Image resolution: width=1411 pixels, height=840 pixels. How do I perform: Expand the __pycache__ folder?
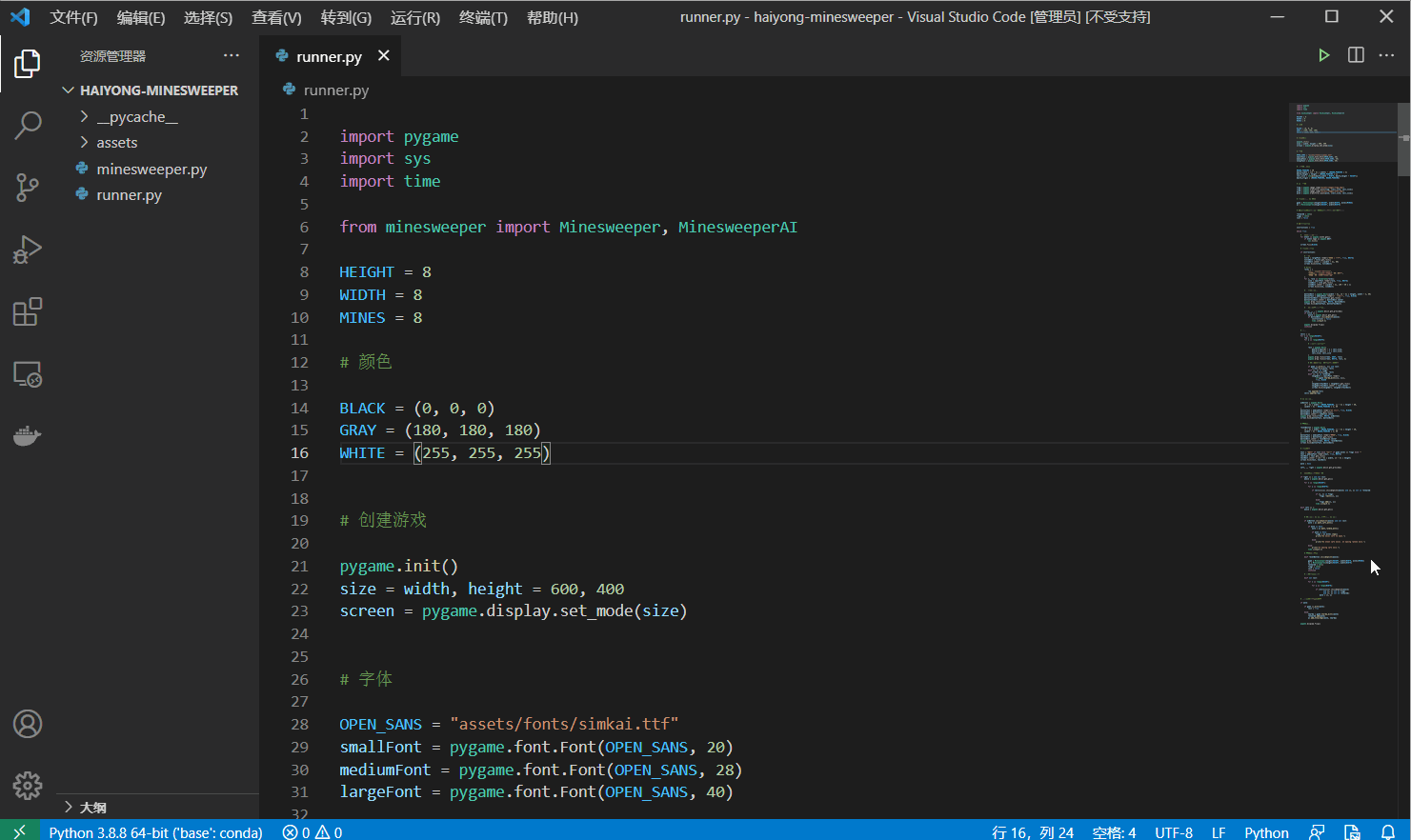[x=136, y=117]
